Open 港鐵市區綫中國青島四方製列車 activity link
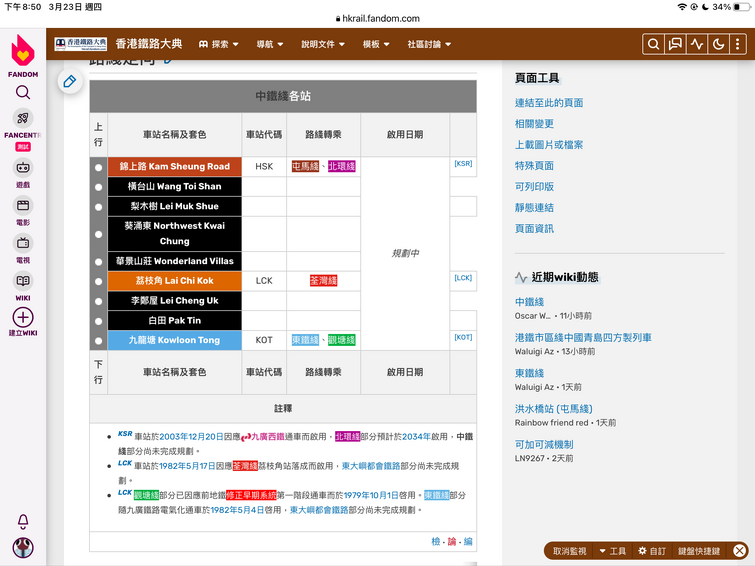Image resolution: width=755 pixels, height=566 pixels. [583, 338]
